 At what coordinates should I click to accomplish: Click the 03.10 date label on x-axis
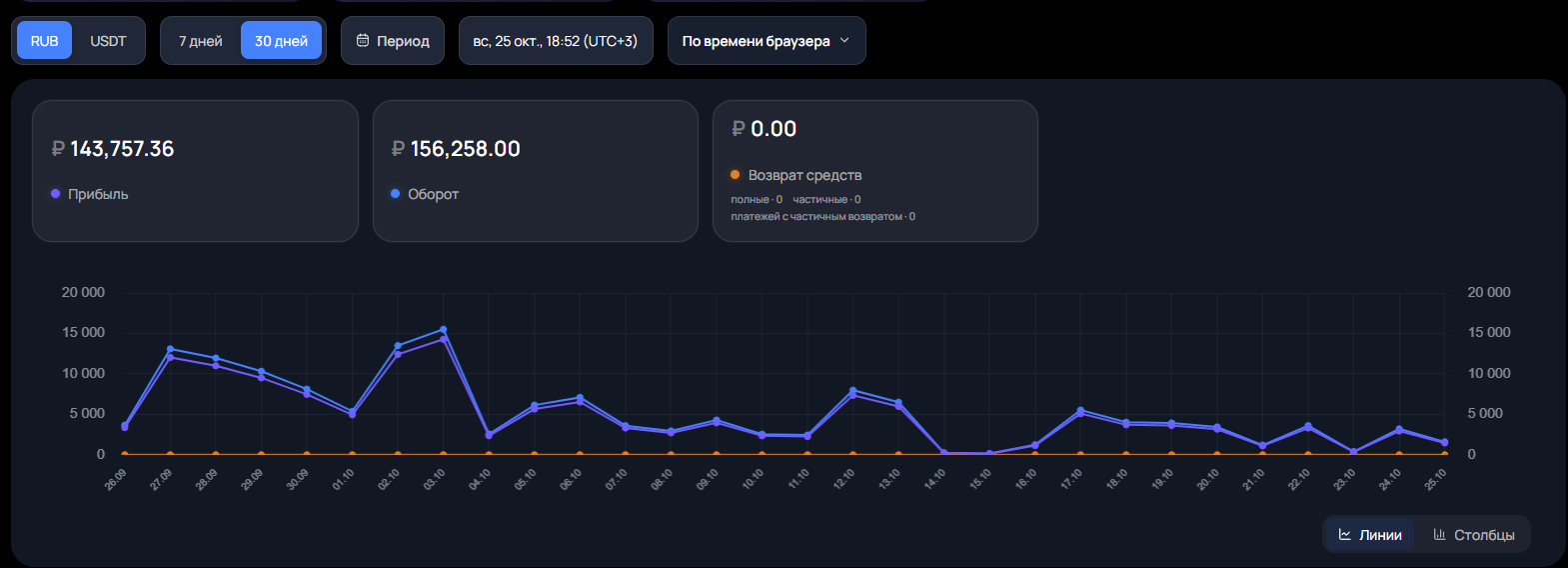[x=434, y=479]
